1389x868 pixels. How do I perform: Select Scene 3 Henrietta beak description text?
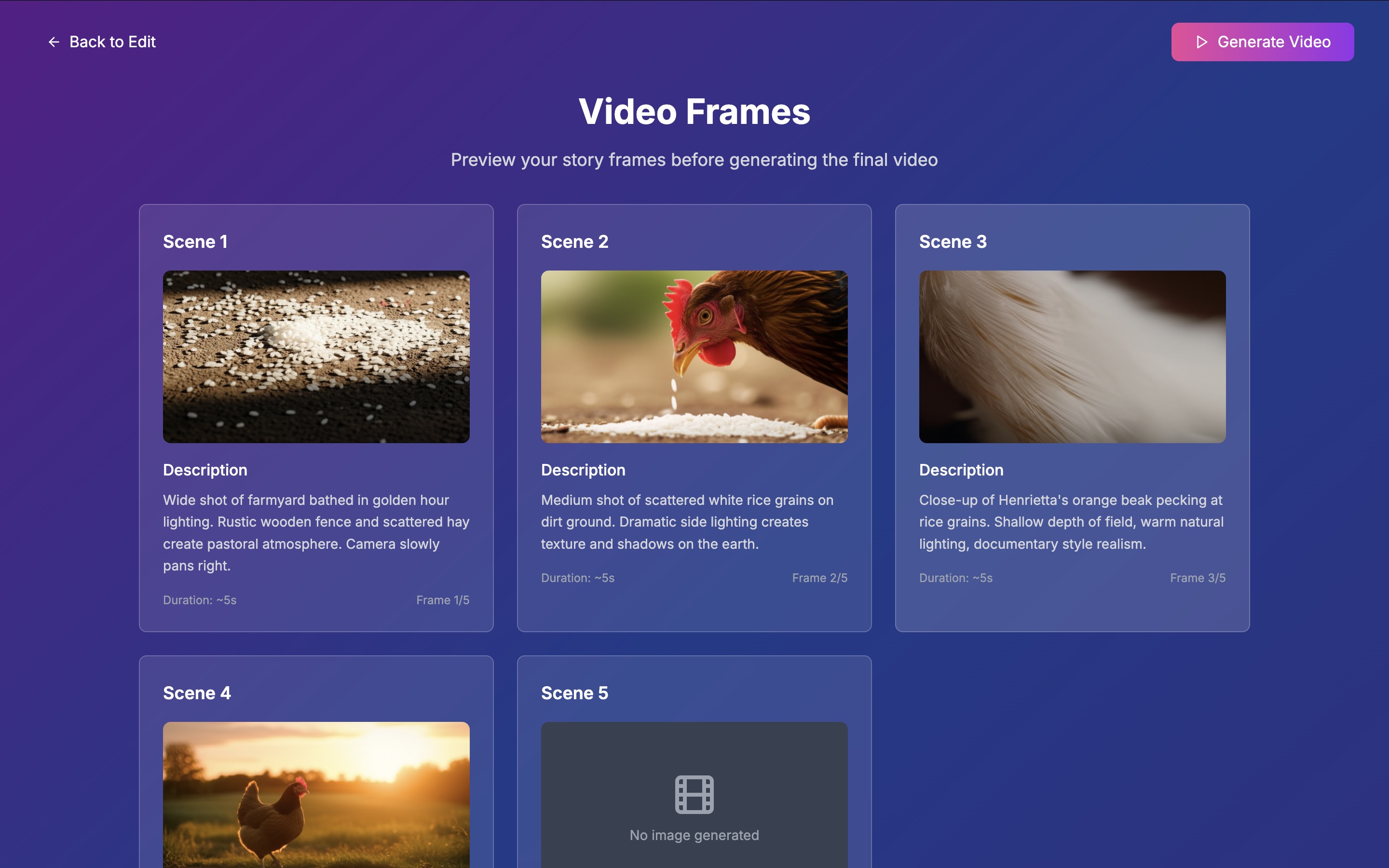pyautogui.click(x=1071, y=522)
